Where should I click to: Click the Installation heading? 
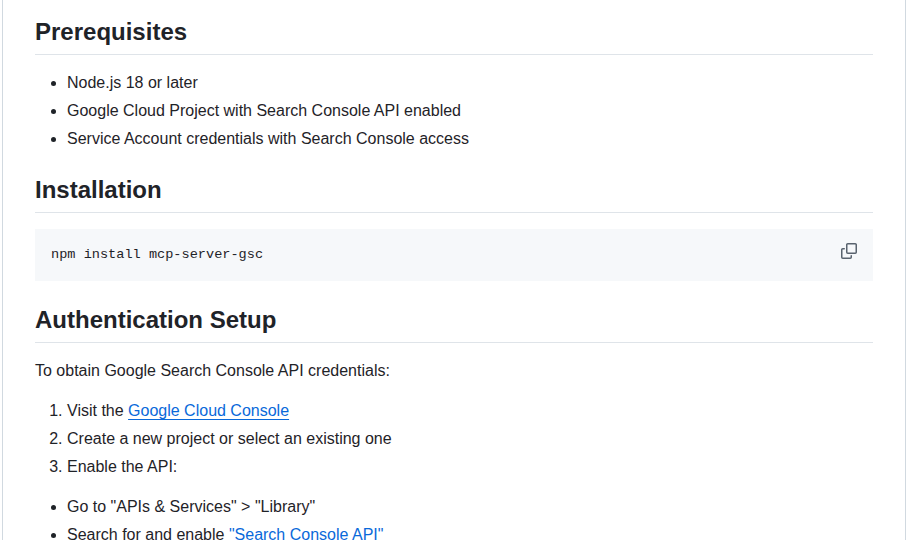[98, 190]
